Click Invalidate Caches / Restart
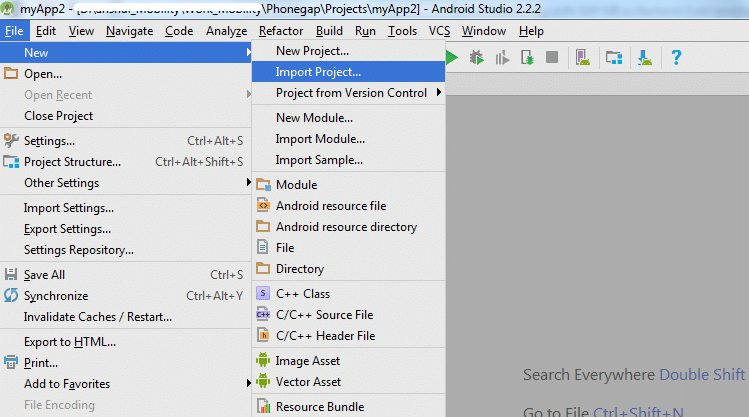 [98, 317]
